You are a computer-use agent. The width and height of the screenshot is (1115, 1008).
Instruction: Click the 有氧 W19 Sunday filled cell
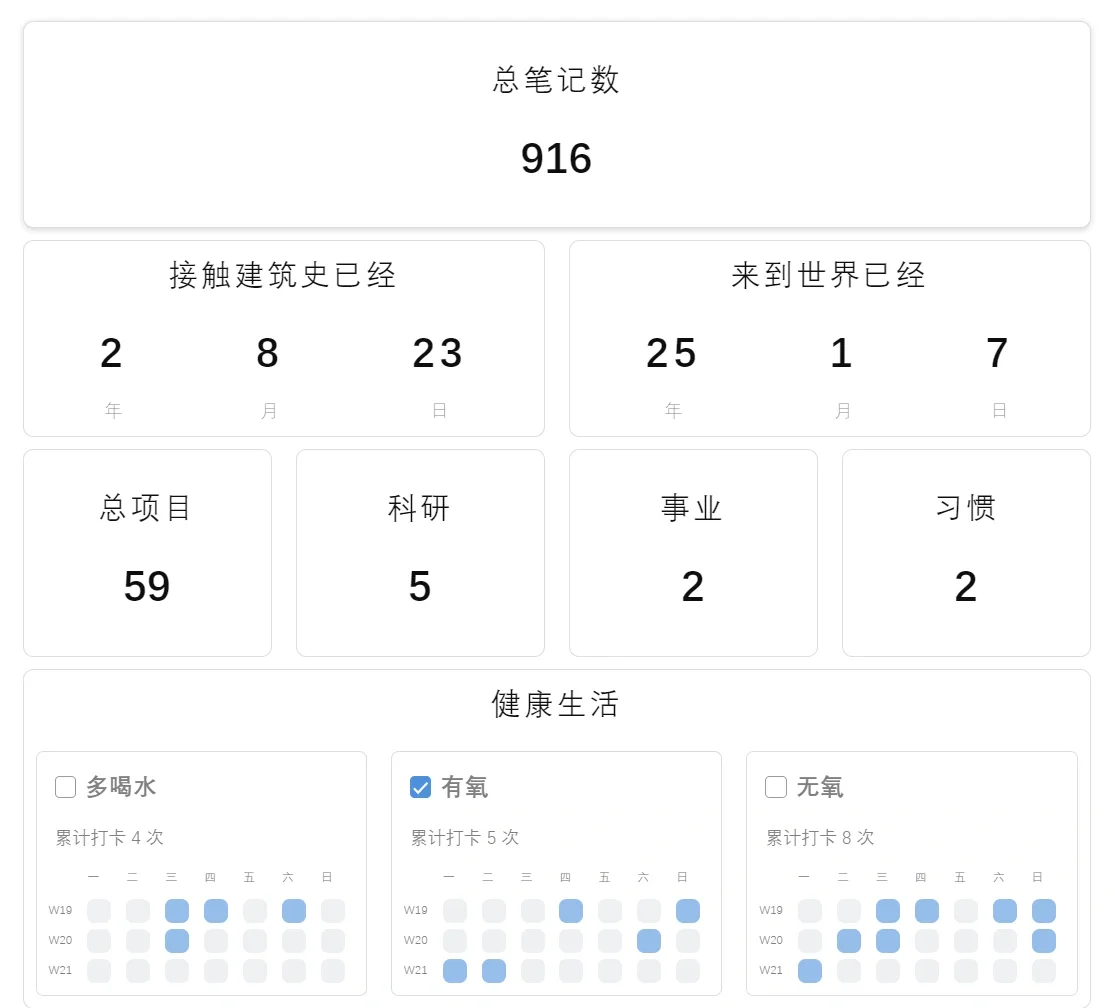click(x=688, y=911)
